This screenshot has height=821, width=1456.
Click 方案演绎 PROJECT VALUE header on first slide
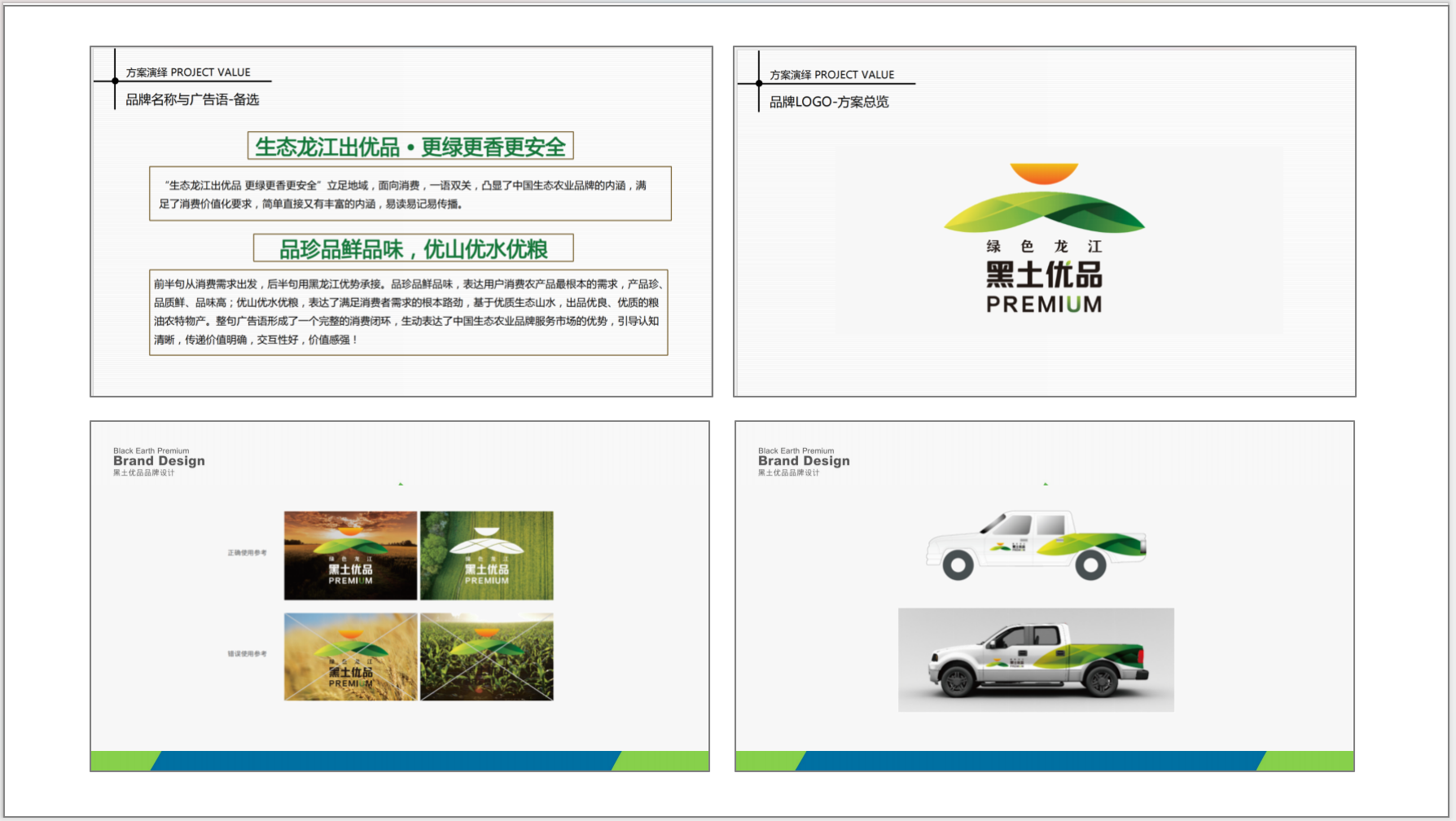tap(188, 72)
